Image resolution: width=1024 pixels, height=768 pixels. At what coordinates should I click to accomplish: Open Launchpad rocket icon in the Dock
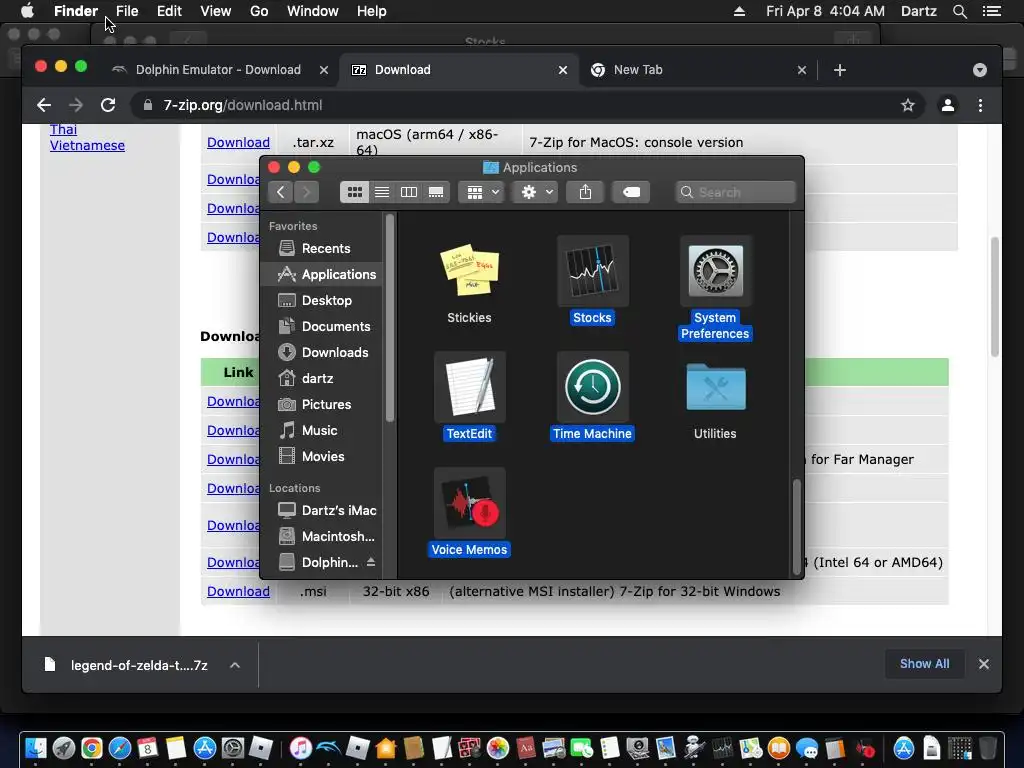[x=63, y=748]
